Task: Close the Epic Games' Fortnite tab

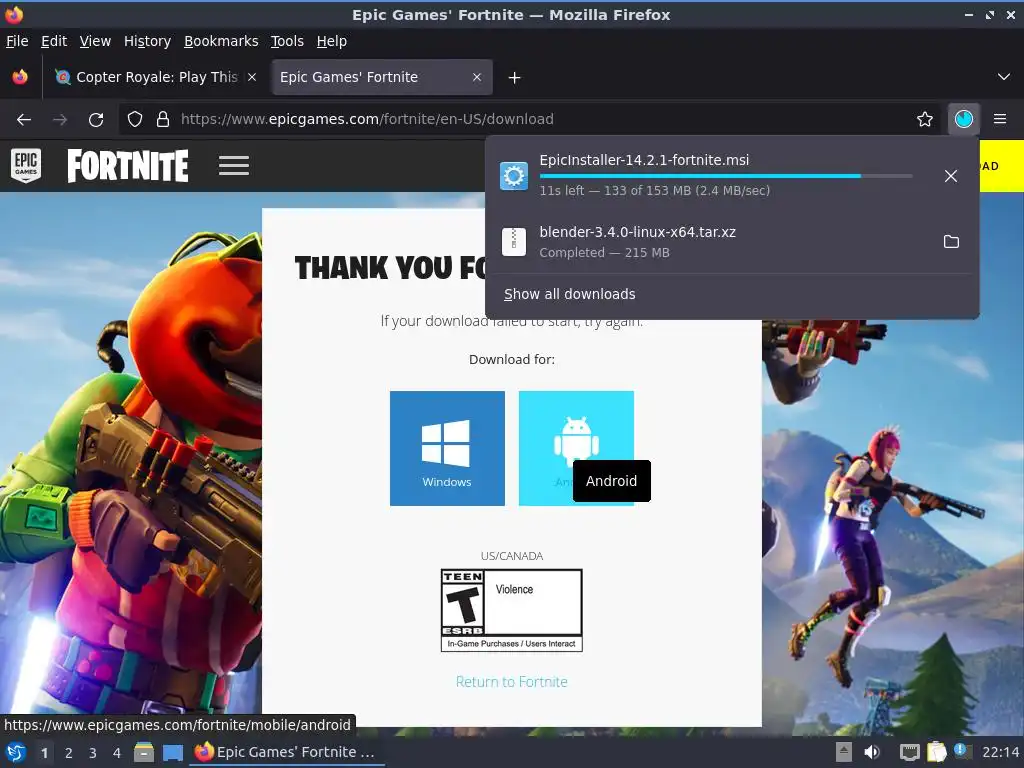Action: click(x=477, y=77)
